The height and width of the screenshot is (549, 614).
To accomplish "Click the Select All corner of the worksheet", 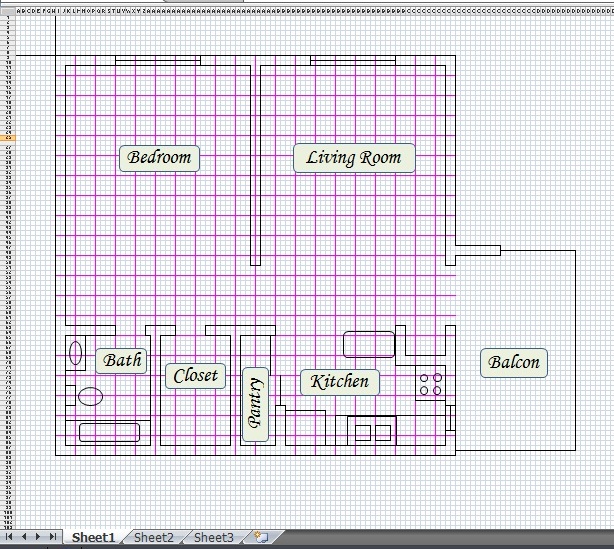I will [7, 11].
